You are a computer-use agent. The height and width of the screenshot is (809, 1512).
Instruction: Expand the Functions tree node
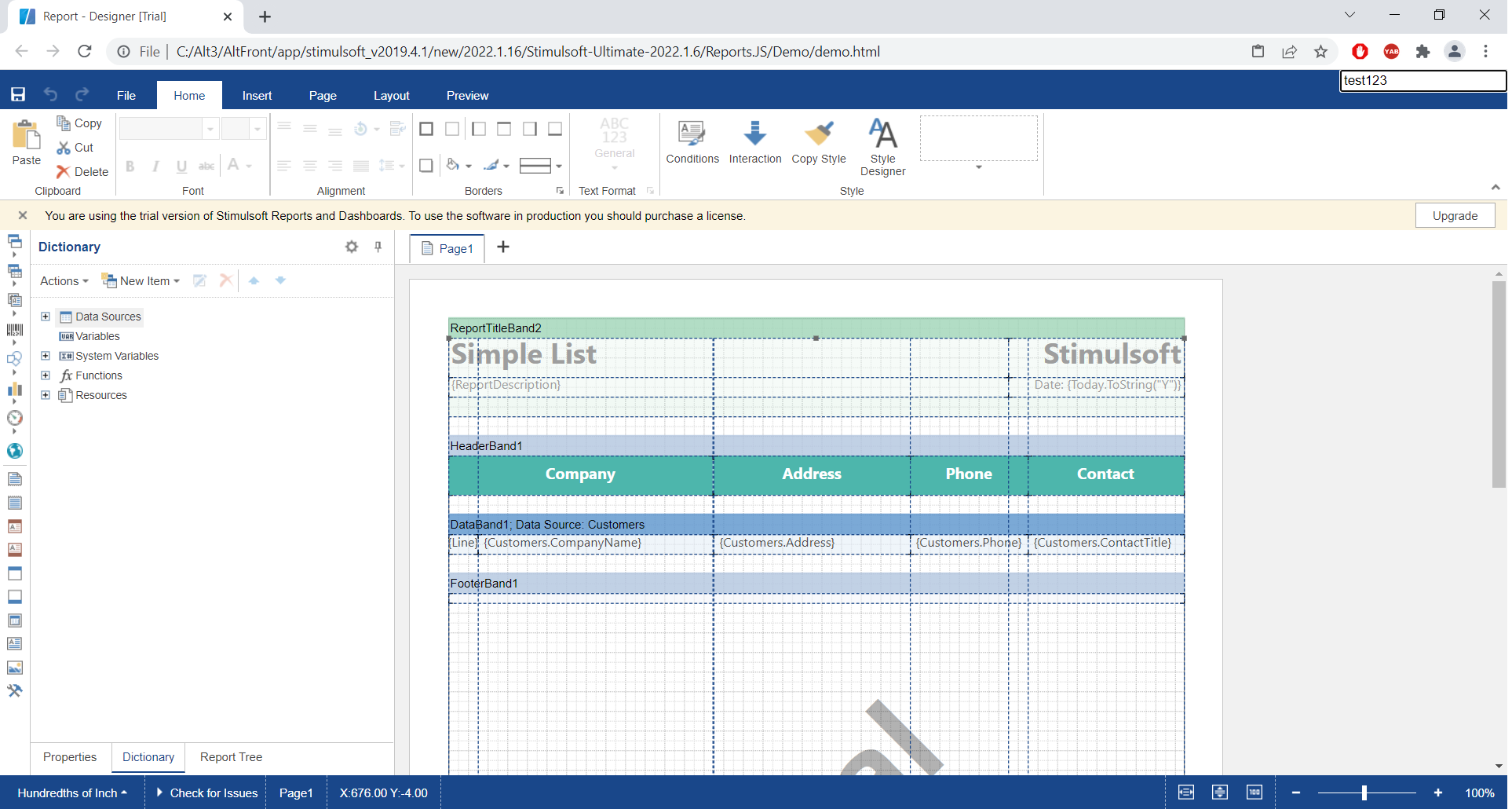pyautogui.click(x=46, y=375)
